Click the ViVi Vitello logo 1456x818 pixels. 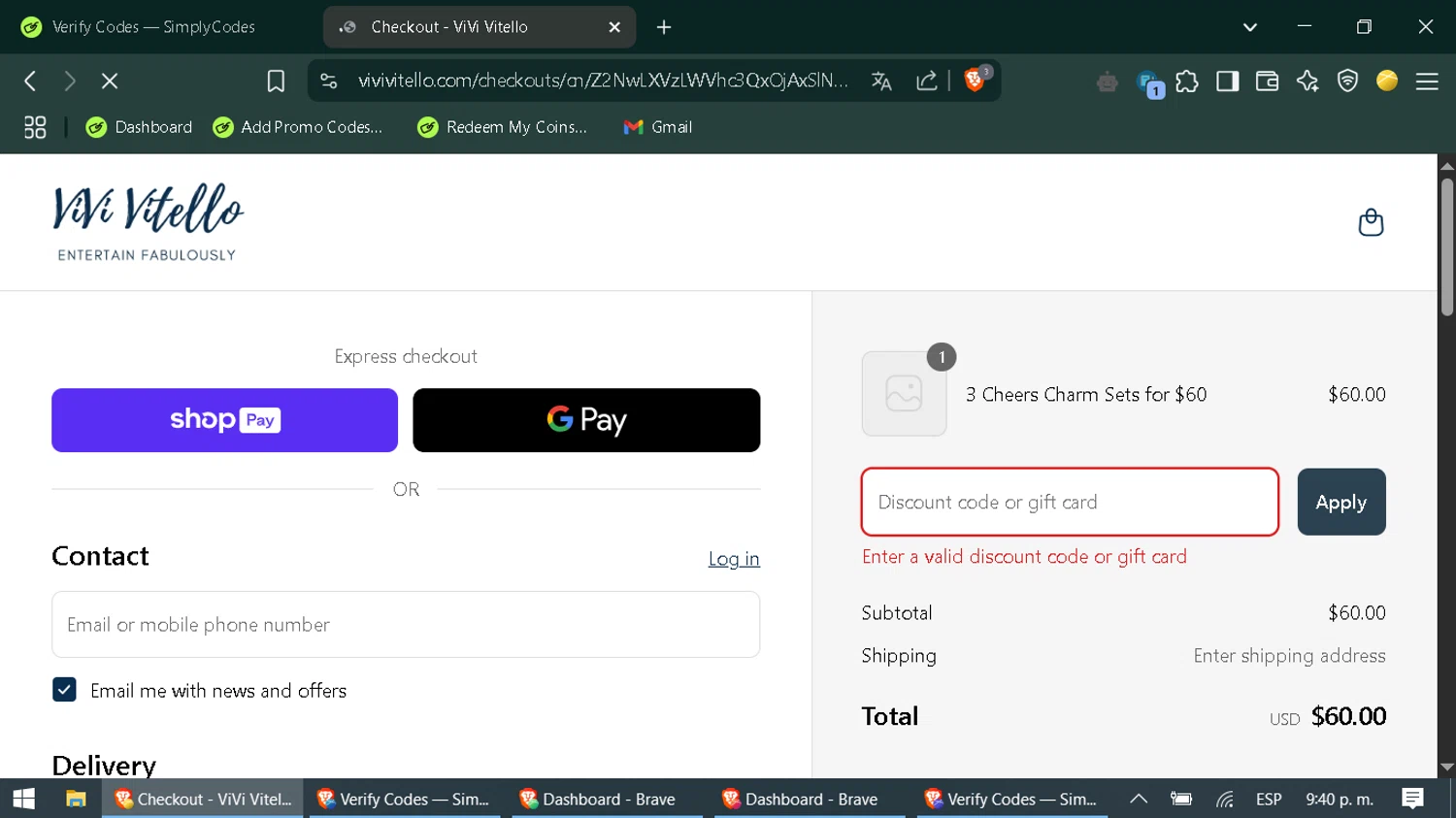(x=148, y=222)
